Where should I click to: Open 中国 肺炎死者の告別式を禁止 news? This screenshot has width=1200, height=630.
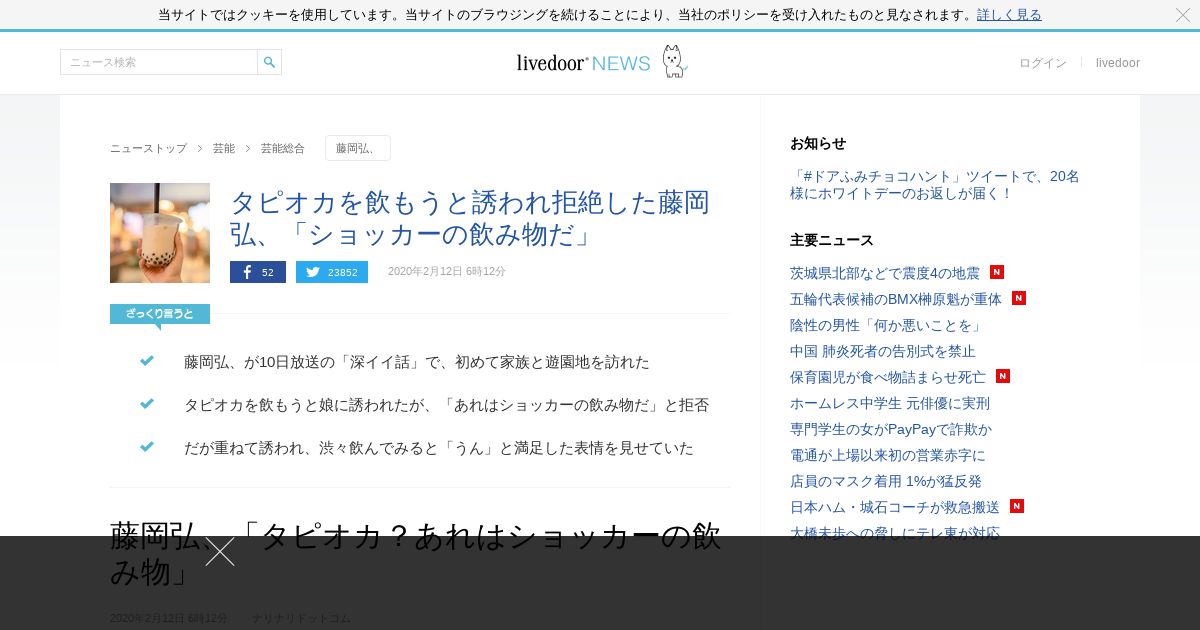883,351
